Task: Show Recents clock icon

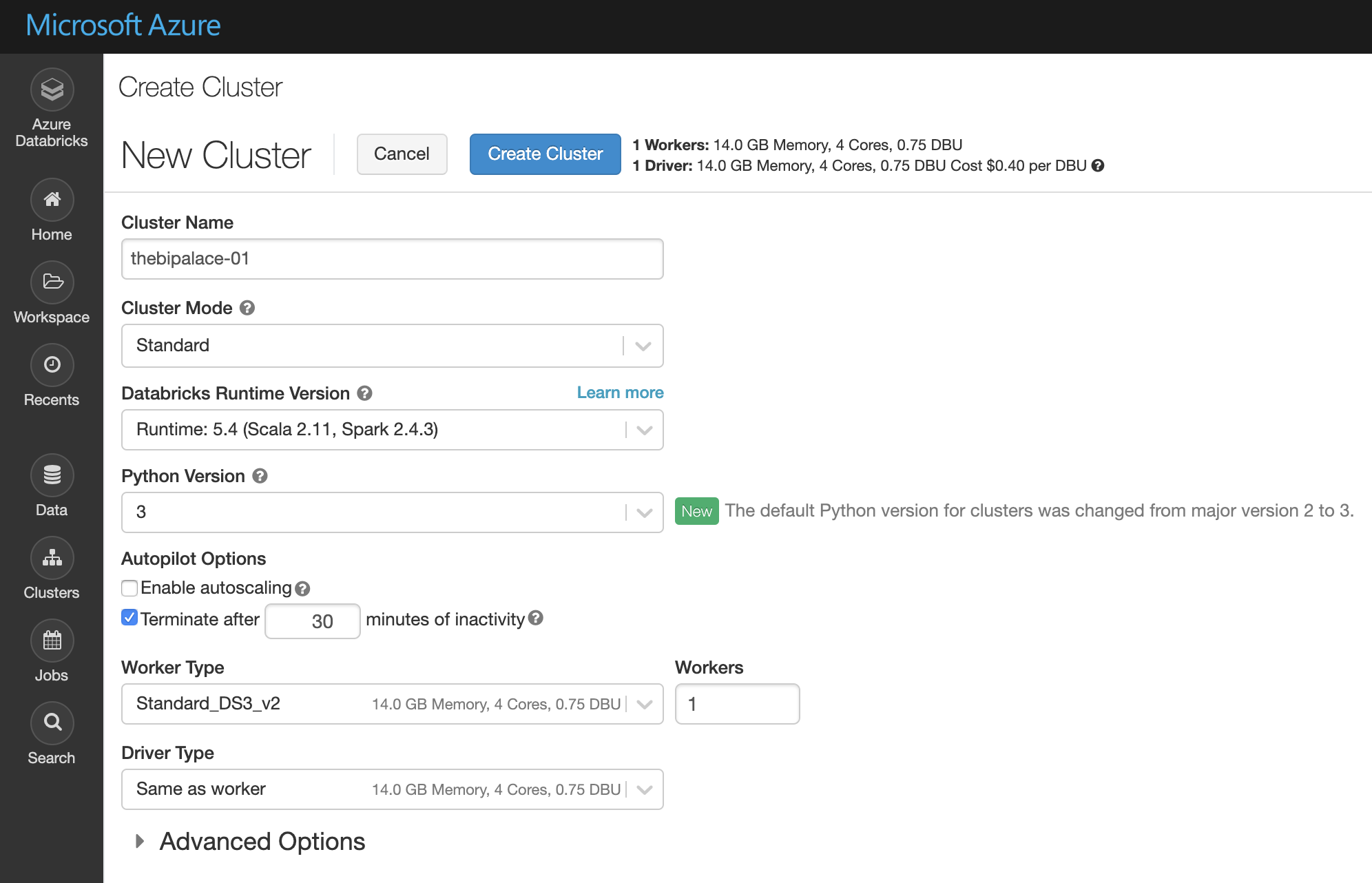Action: 52,365
